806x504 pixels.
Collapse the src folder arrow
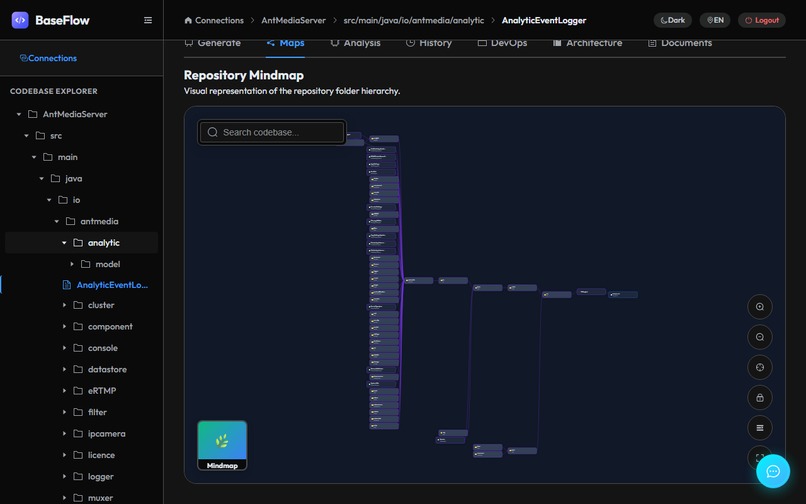coord(27,136)
